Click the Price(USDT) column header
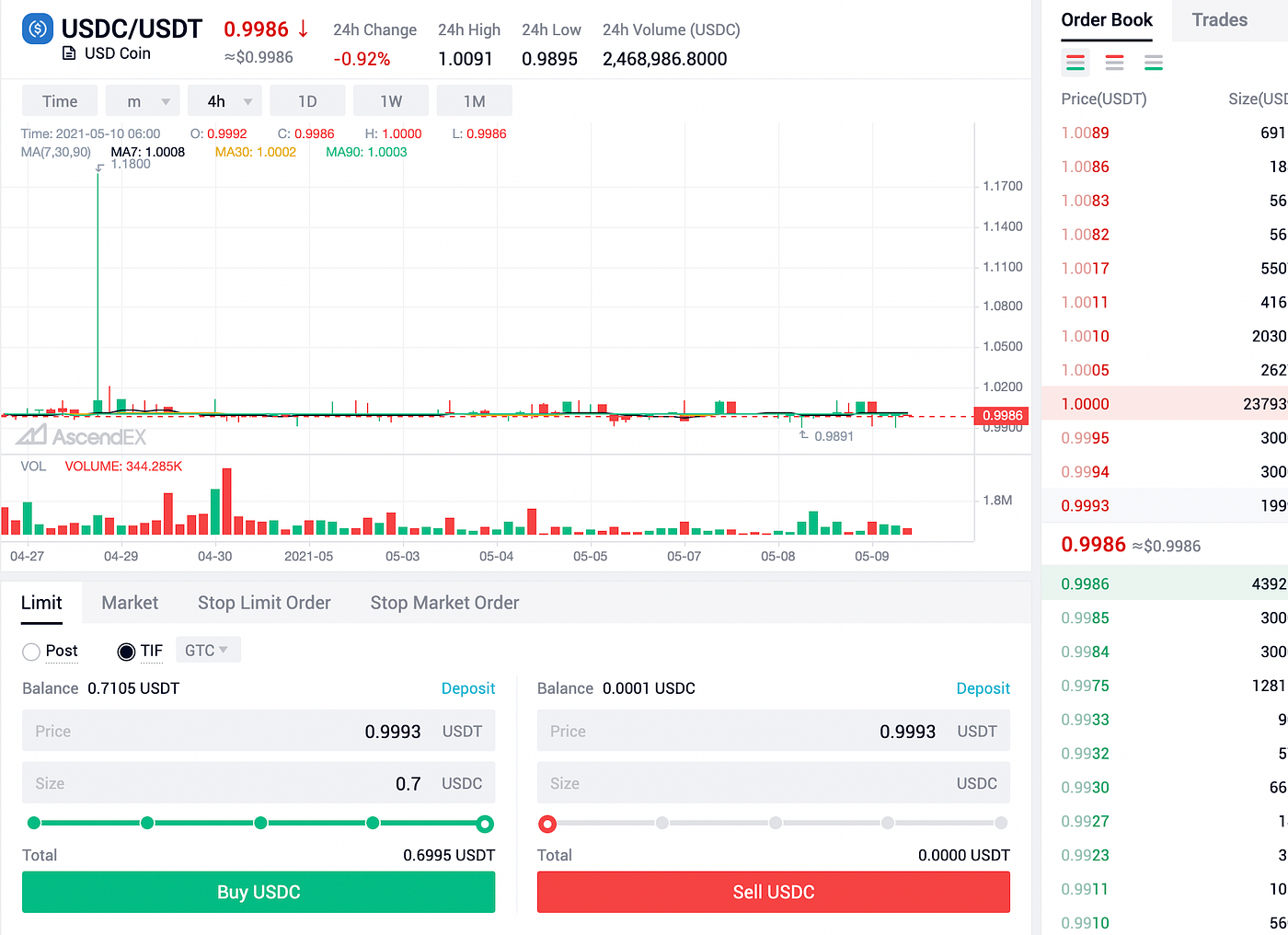Screen dimensions: 1288x935 [1104, 99]
